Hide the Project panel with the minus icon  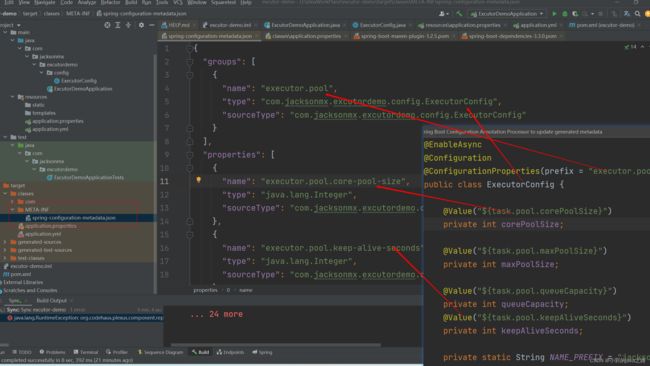click(152, 25)
